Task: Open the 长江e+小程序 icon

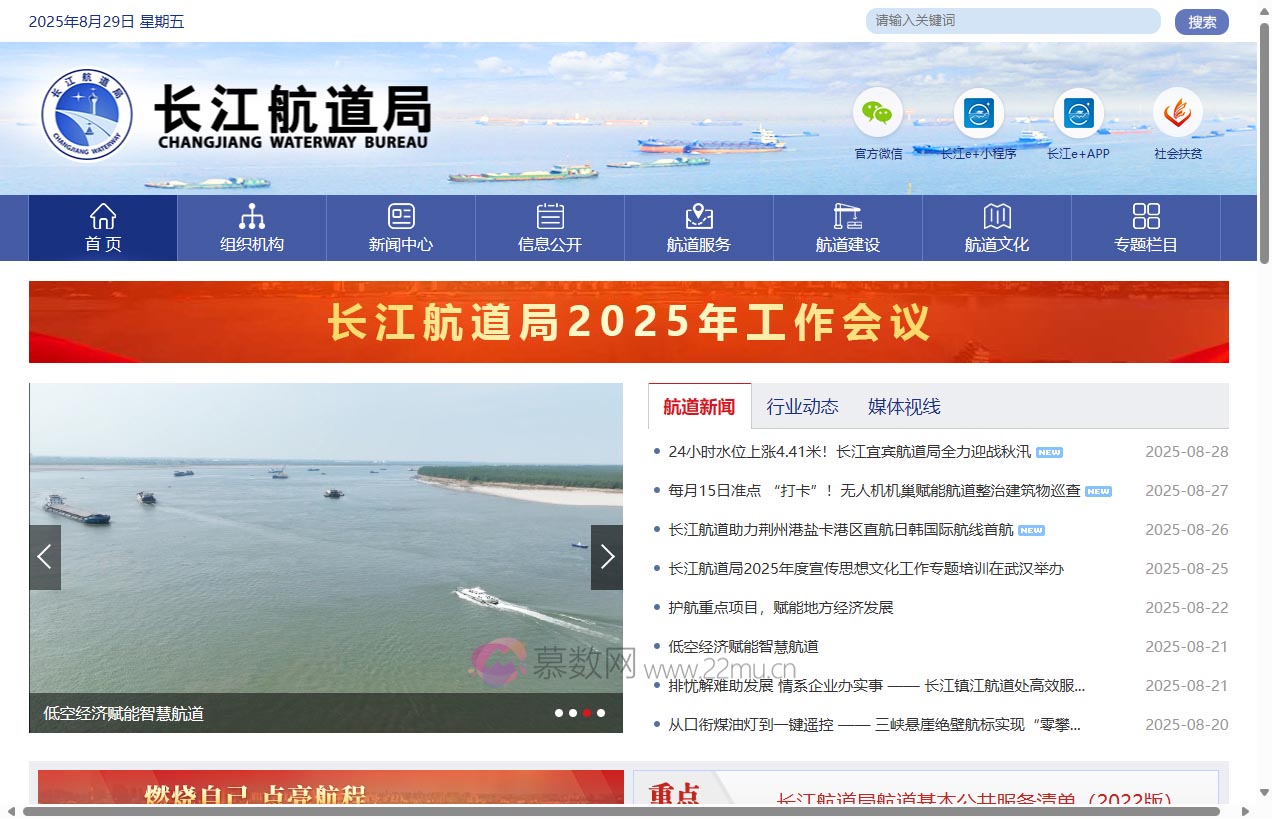Action: tap(978, 113)
